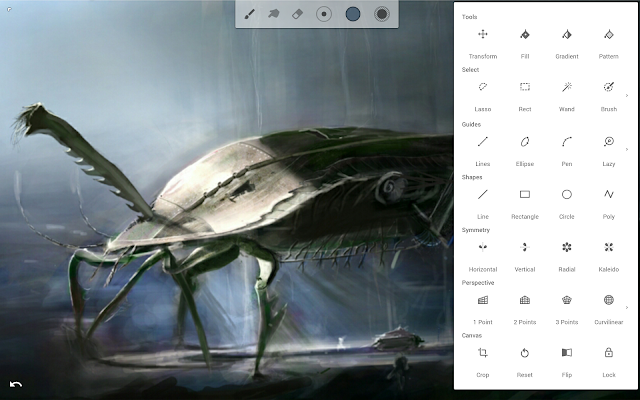Draw with the Circle shape
The image size is (640, 400).
click(567, 194)
